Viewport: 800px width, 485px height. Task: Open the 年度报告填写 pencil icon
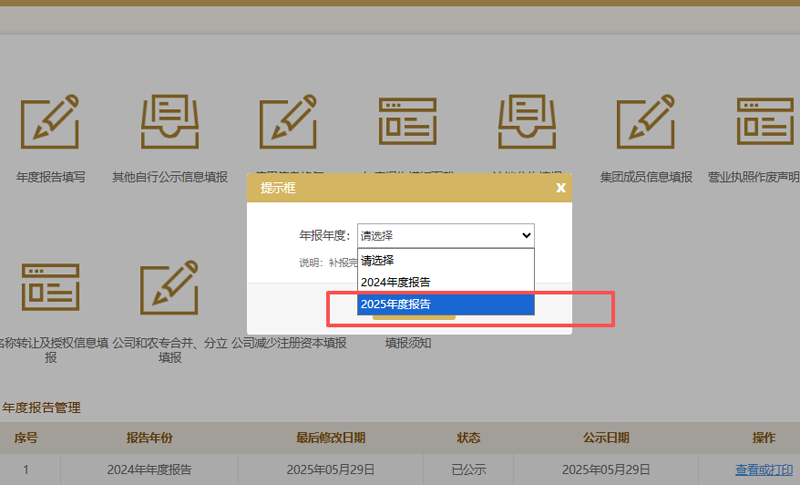click(x=50, y=122)
